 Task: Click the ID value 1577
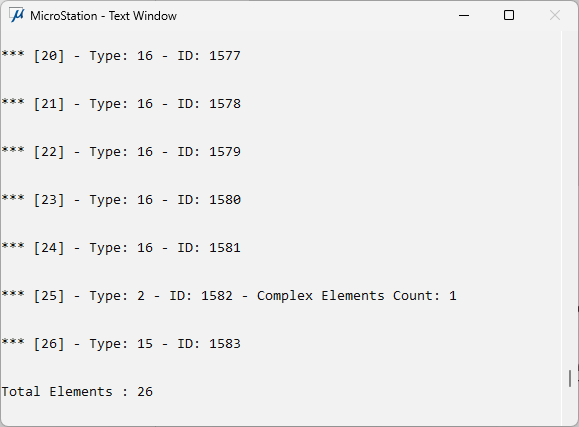pyautogui.click(x=225, y=56)
